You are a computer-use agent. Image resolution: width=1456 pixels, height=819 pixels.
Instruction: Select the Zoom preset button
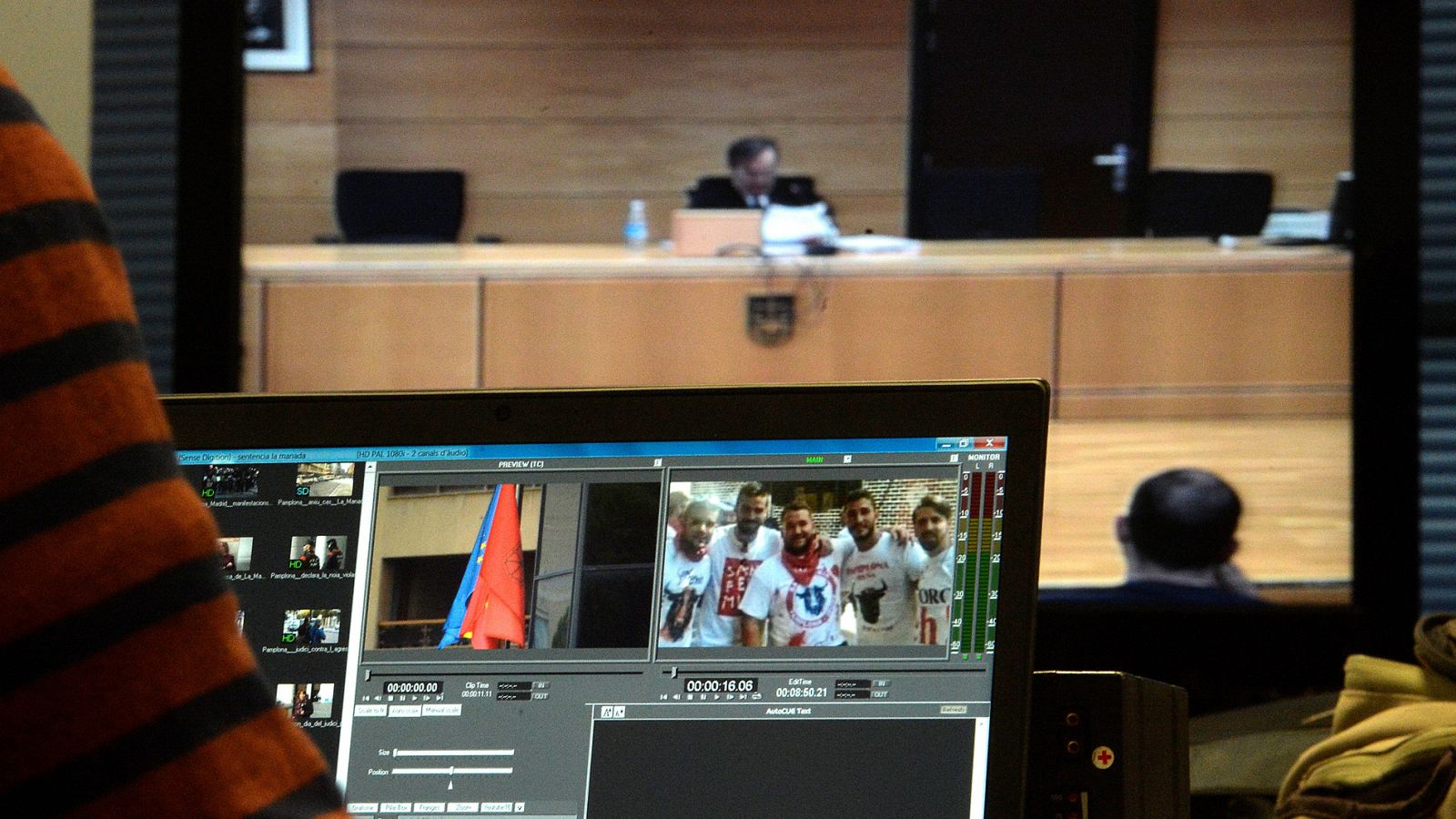462,807
